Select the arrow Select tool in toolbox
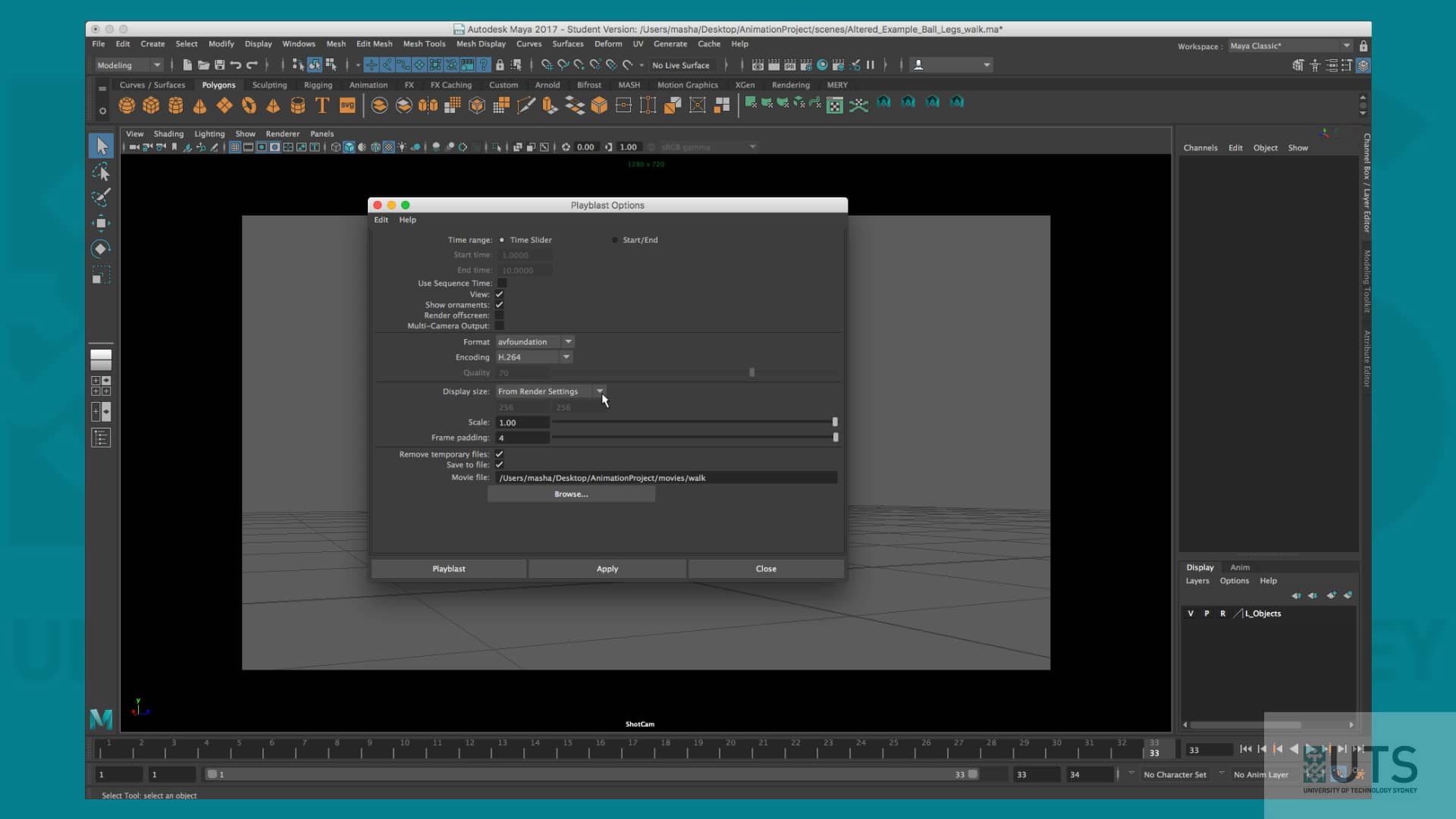Screen dimensions: 1456x819 101,146
